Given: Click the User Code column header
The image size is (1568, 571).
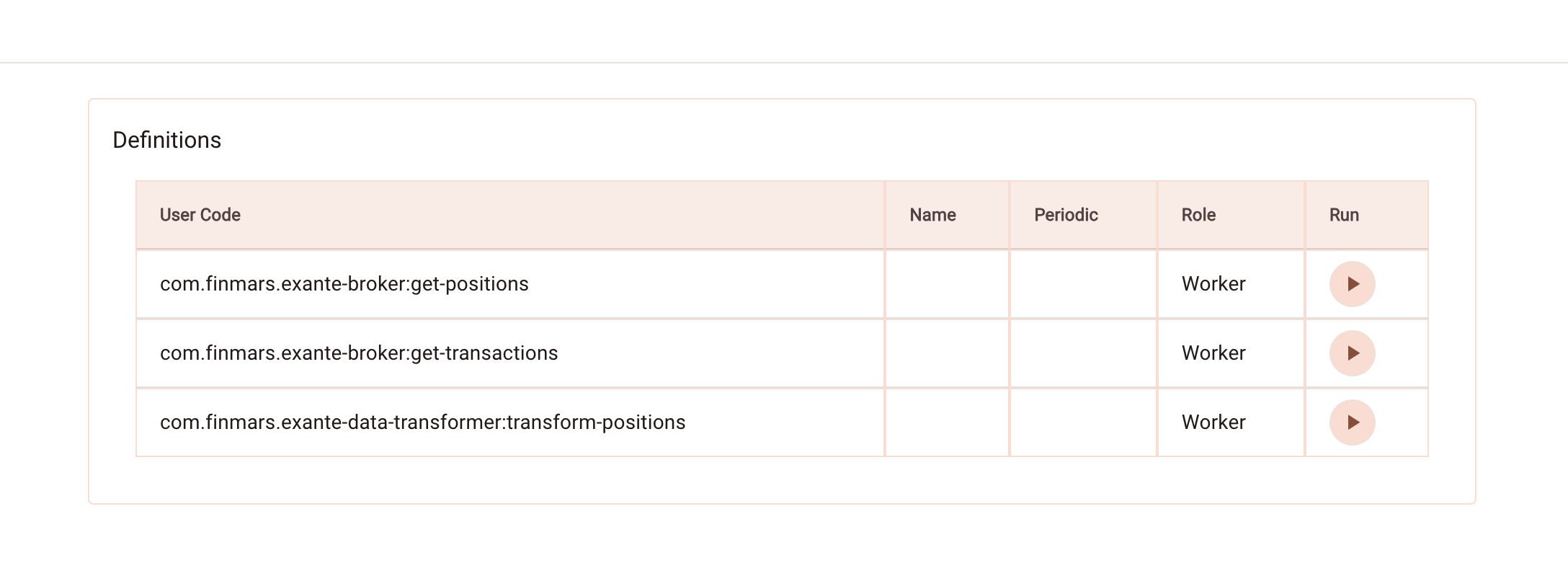Looking at the screenshot, I should 200,215.
